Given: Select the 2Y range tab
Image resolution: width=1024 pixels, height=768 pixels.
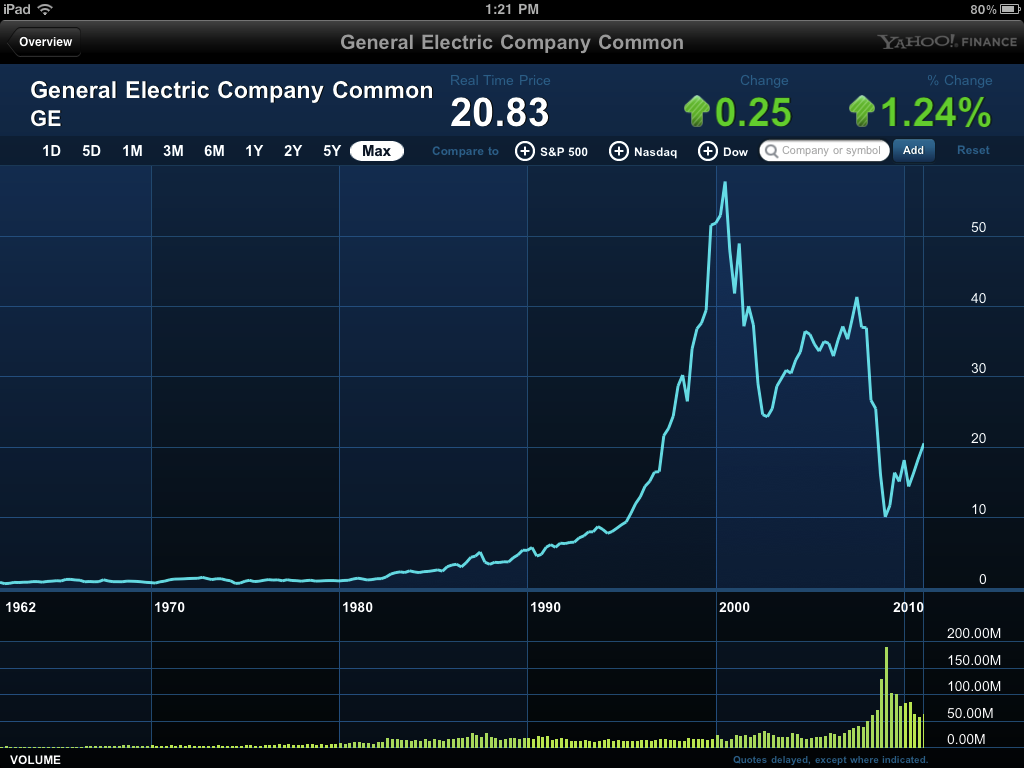Looking at the screenshot, I should coord(292,150).
